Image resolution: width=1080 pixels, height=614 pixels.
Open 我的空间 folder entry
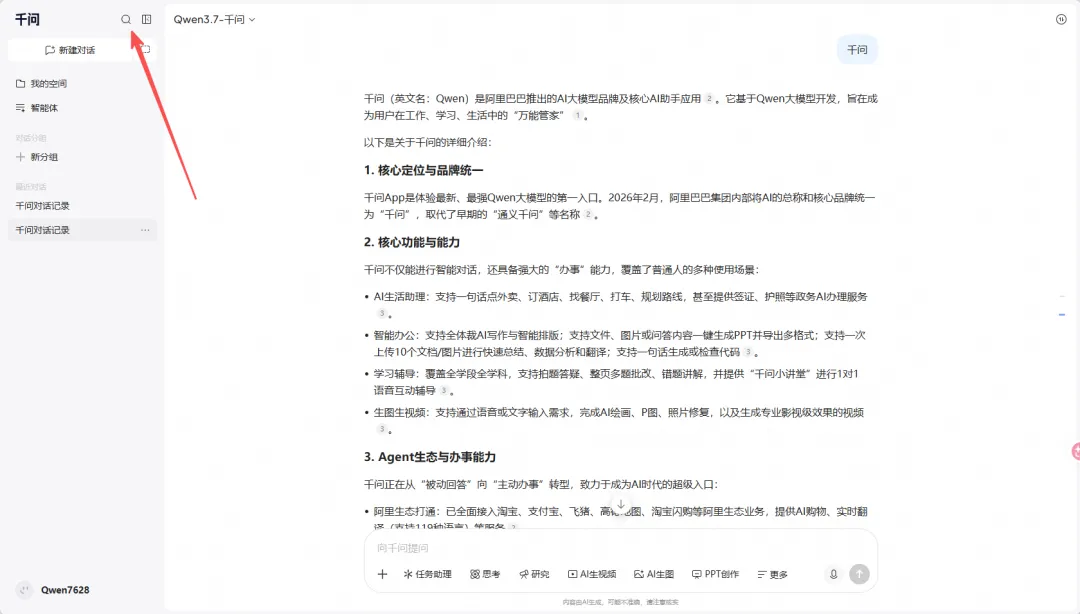point(41,83)
